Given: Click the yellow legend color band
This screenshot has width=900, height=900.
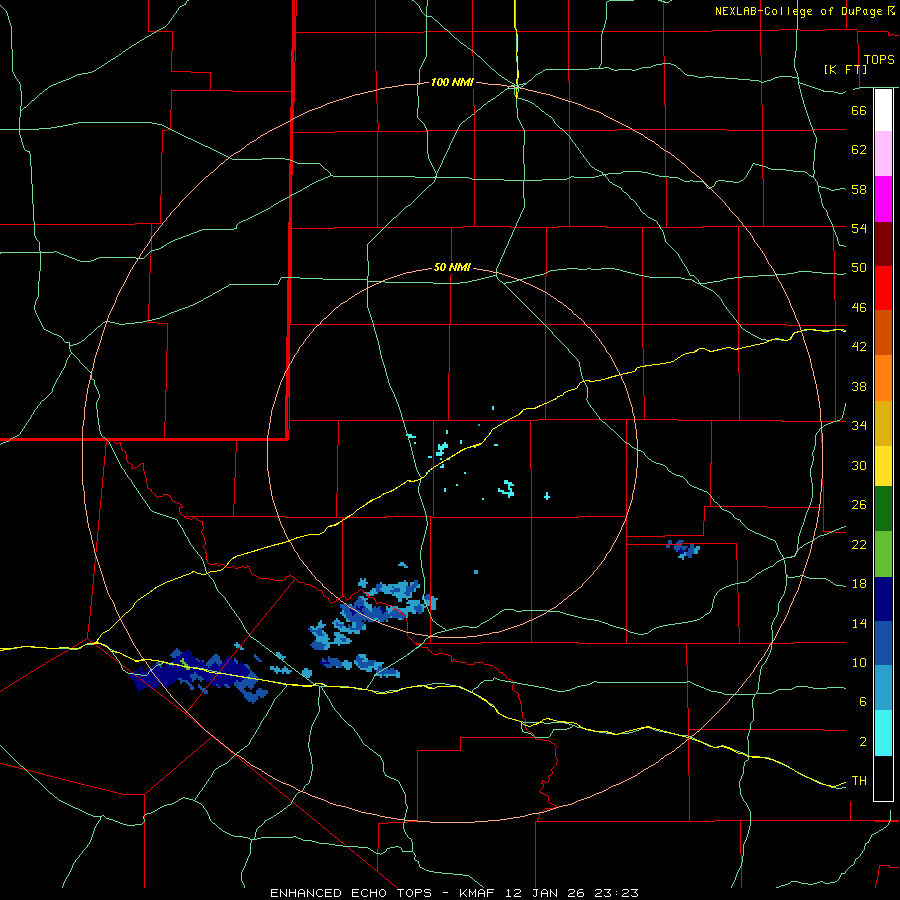Looking at the screenshot, I should tap(883, 466).
